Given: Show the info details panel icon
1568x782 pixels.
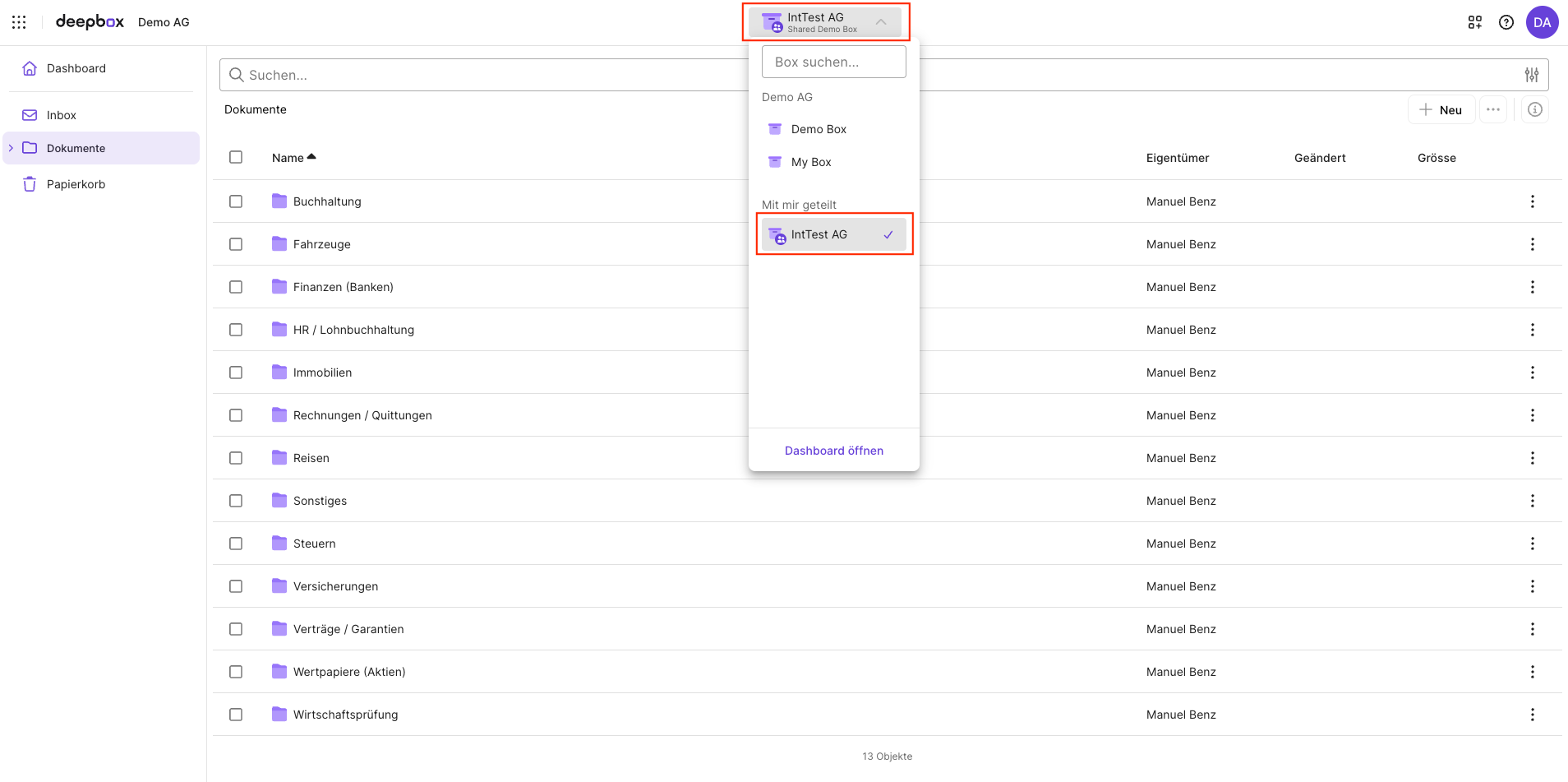Looking at the screenshot, I should 1534,109.
